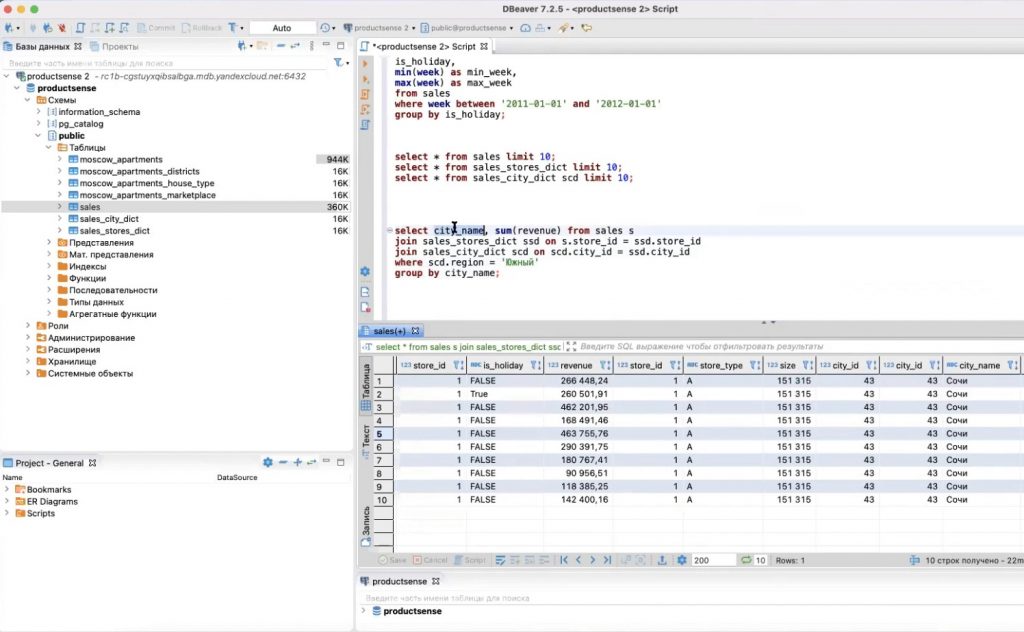Click the Project panel settings gear icon
The height and width of the screenshot is (632, 1024).
(268, 462)
